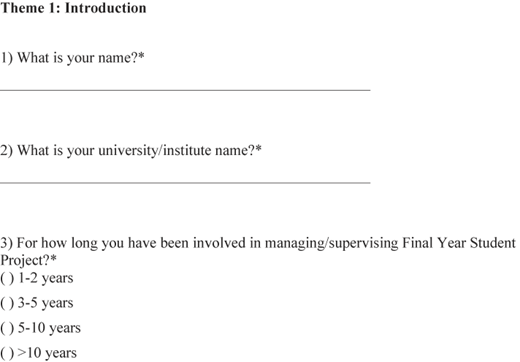
Task: Click the university/institute name answer line
Action: [185, 183]
